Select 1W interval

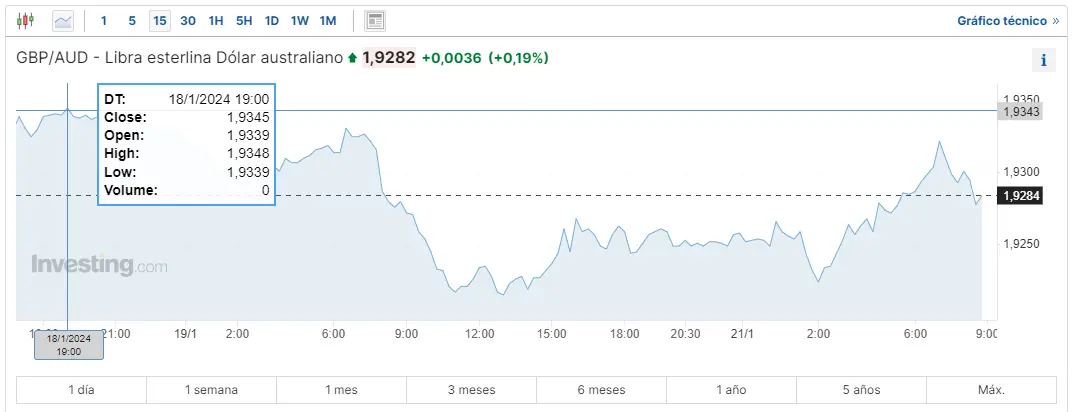[300, 21]
